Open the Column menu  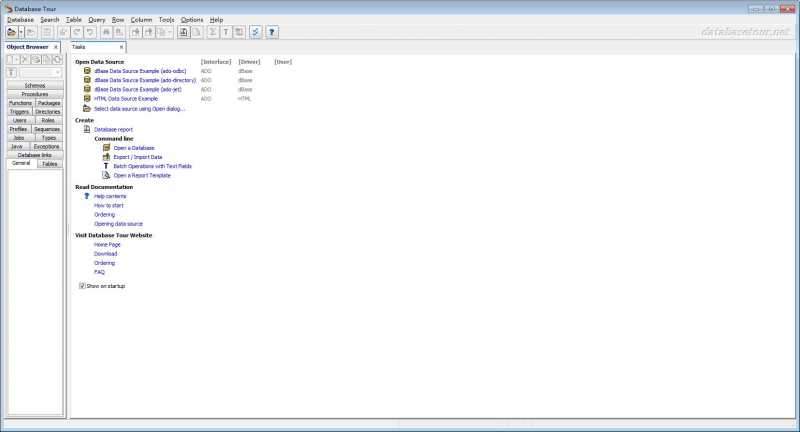coord(141,20)
